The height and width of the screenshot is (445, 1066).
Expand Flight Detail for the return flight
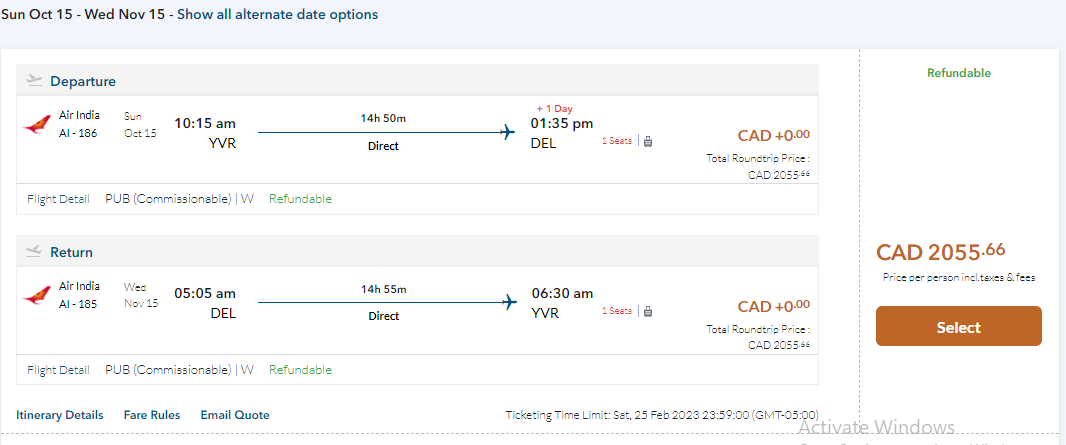click(58, 370)
